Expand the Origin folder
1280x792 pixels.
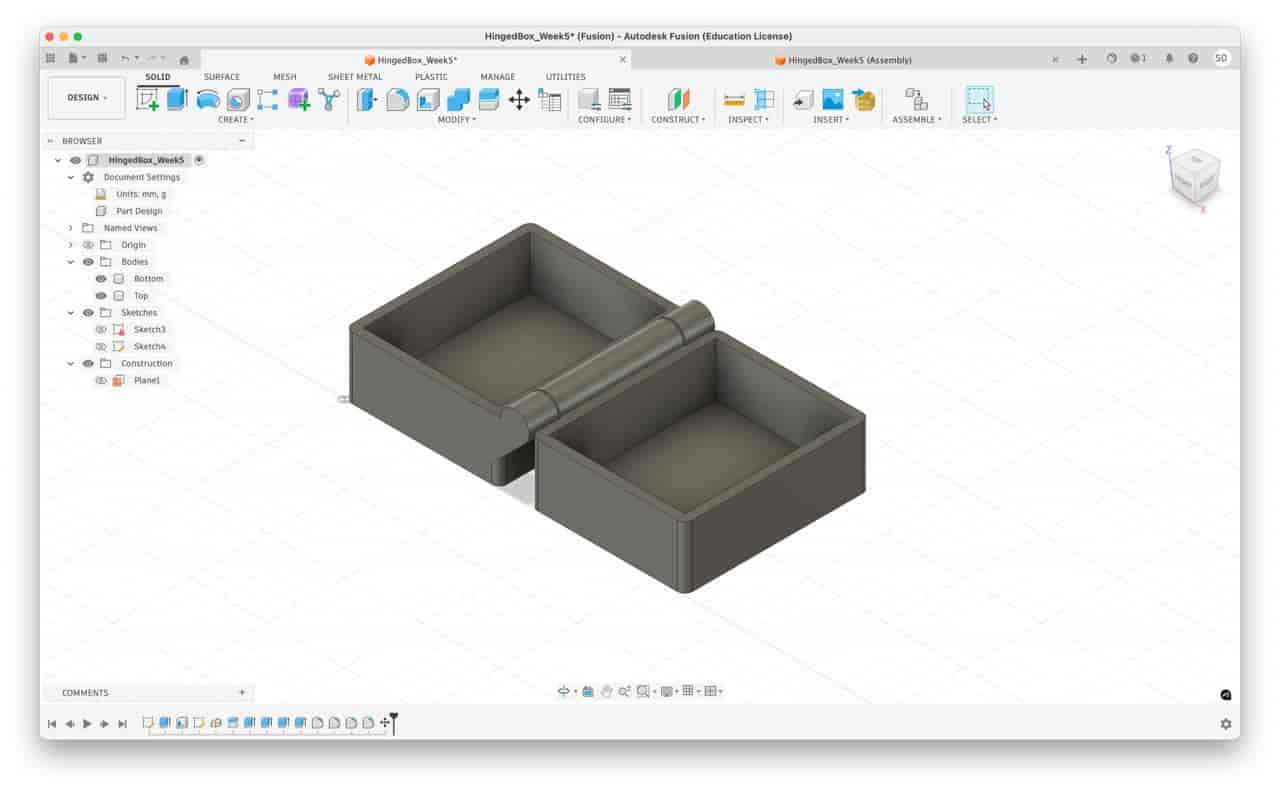[x=71, y=245]
